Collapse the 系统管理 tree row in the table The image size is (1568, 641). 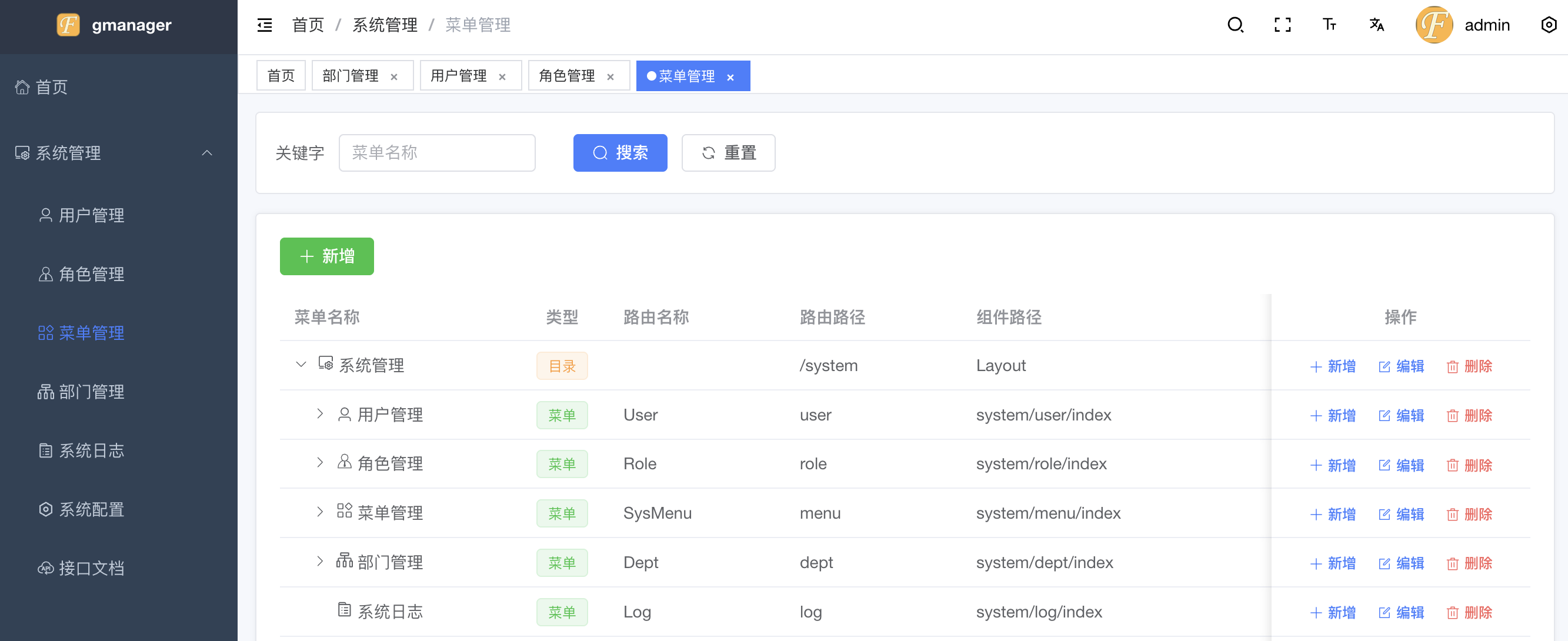(x=301, y=365)
